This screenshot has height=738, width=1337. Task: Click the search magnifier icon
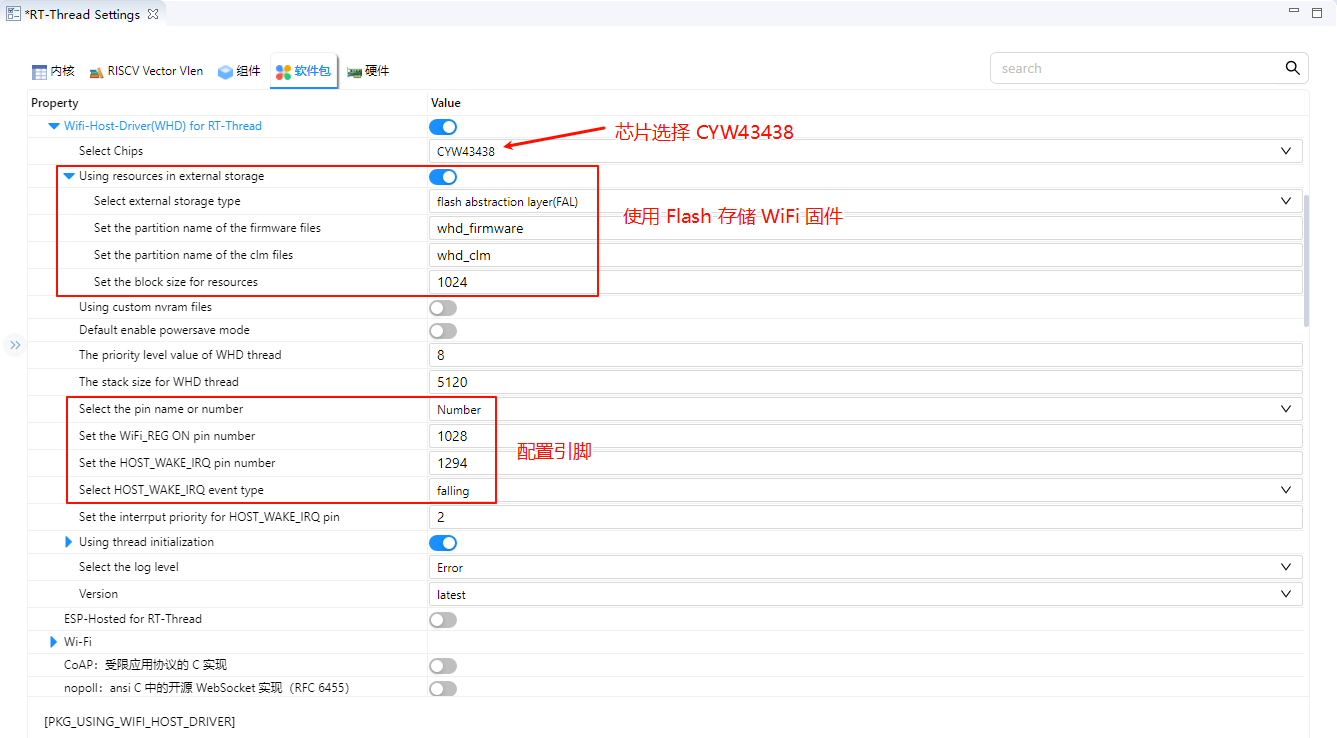(1292, 68)
